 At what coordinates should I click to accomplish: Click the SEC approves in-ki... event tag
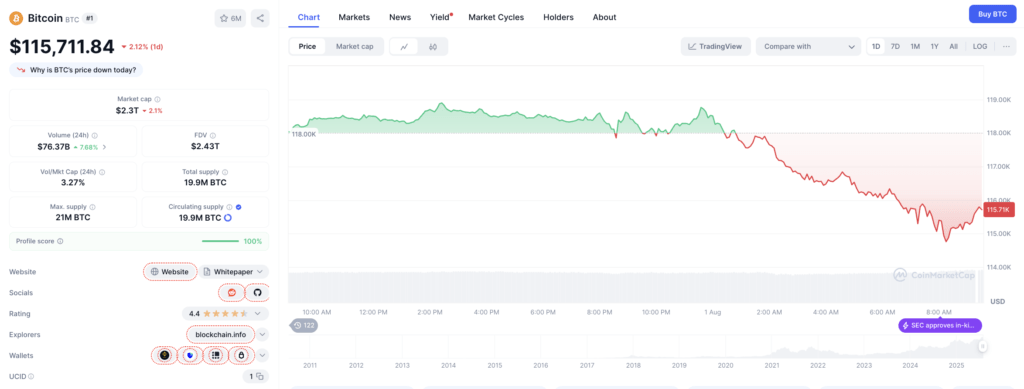[940, 325]
